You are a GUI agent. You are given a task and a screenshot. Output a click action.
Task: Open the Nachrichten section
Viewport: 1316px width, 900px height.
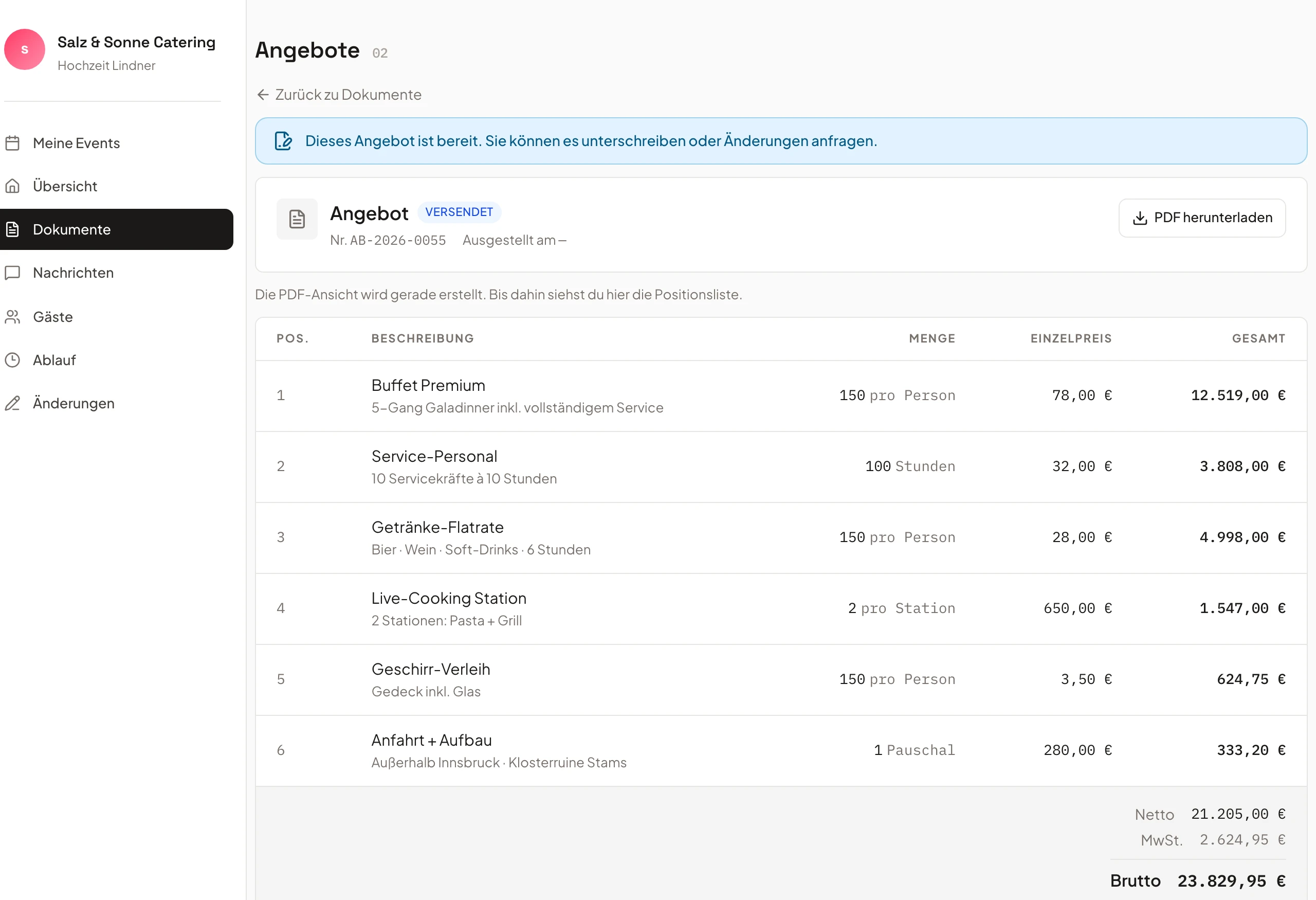[117, 273]
